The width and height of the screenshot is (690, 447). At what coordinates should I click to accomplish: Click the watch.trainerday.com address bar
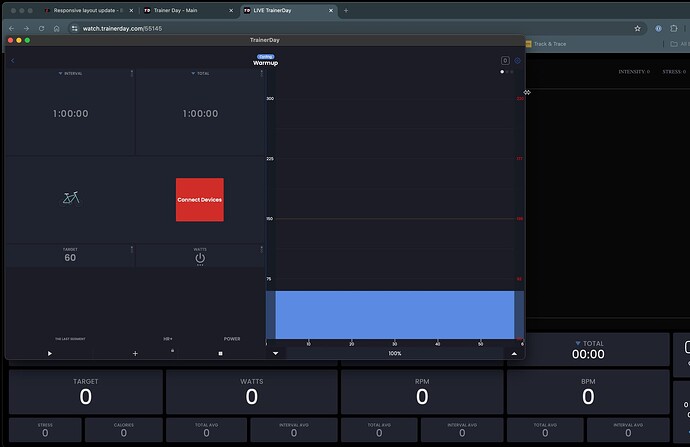click(357, 28)
